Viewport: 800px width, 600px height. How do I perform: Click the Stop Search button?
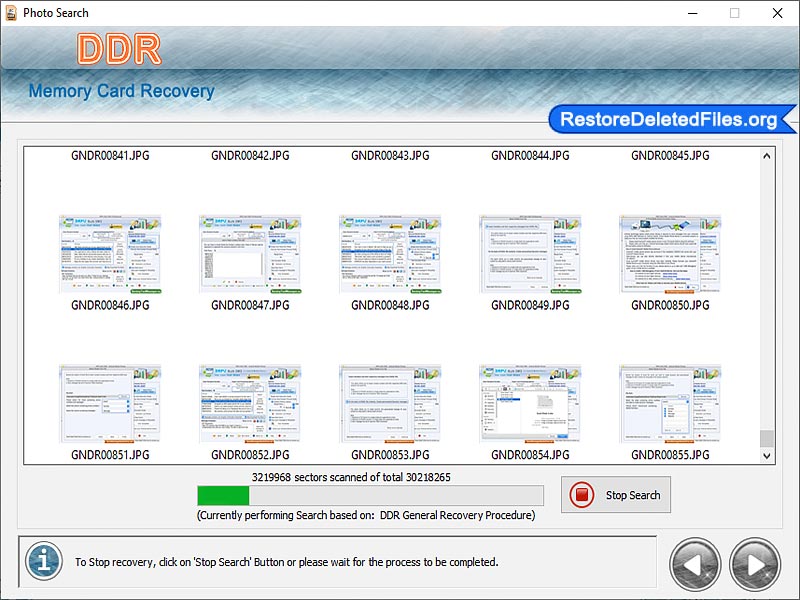[615, 495]
